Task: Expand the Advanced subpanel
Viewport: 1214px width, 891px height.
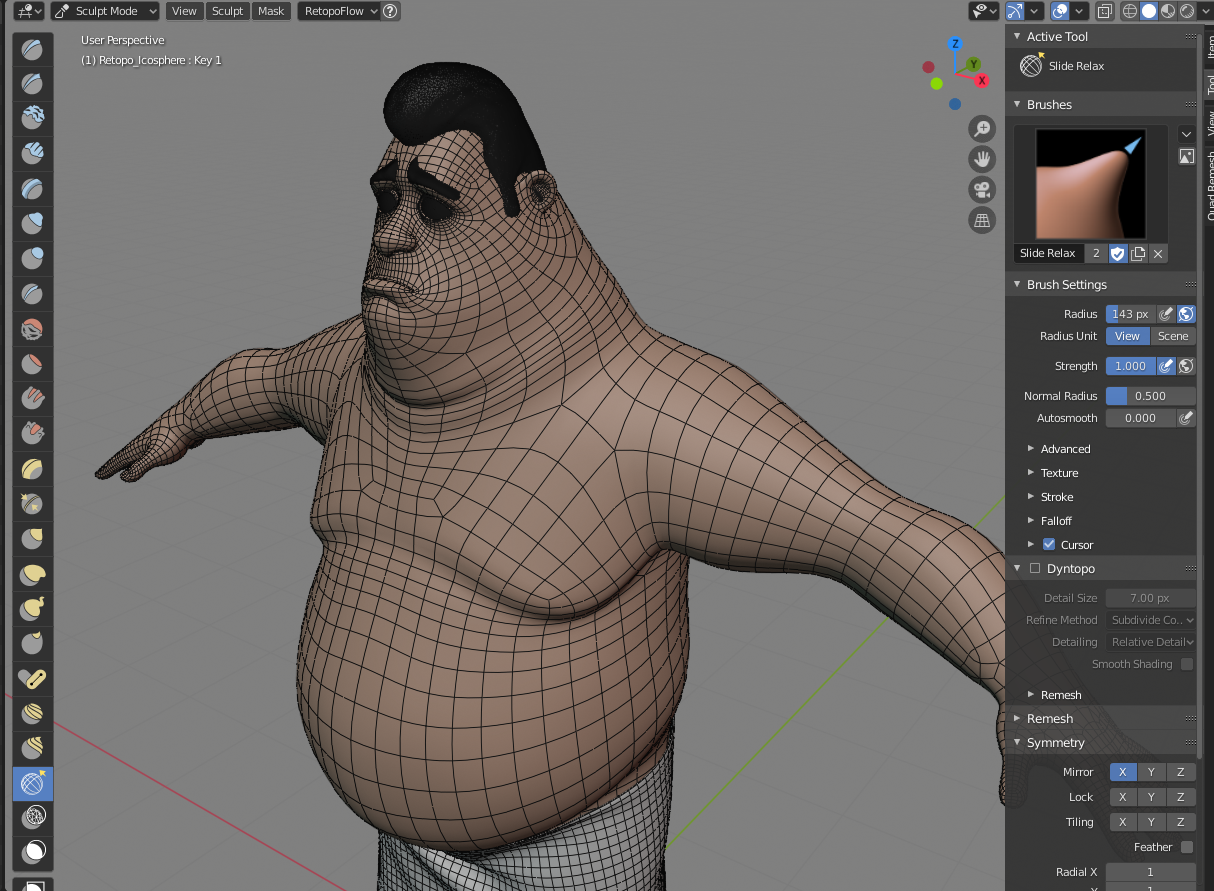Action: [1065, 449]
